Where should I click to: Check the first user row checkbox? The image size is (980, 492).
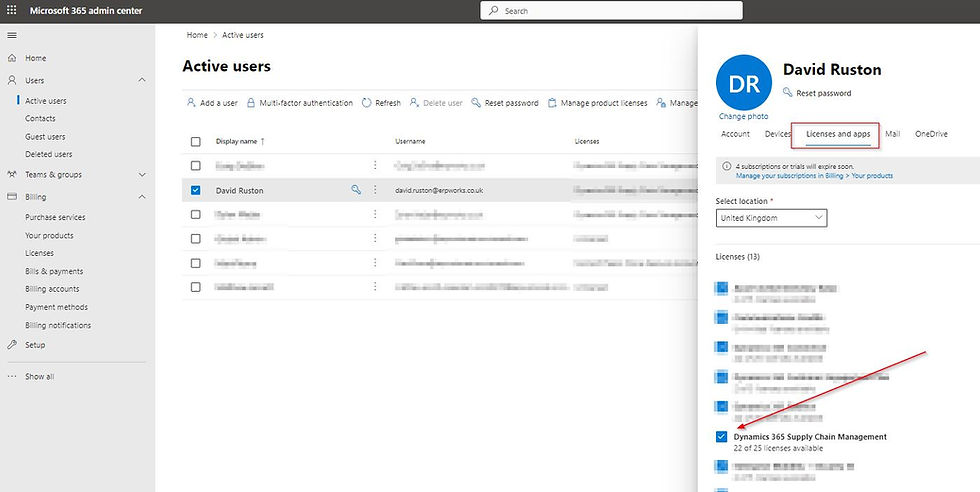pyautogui.click(x=196, y=166)
